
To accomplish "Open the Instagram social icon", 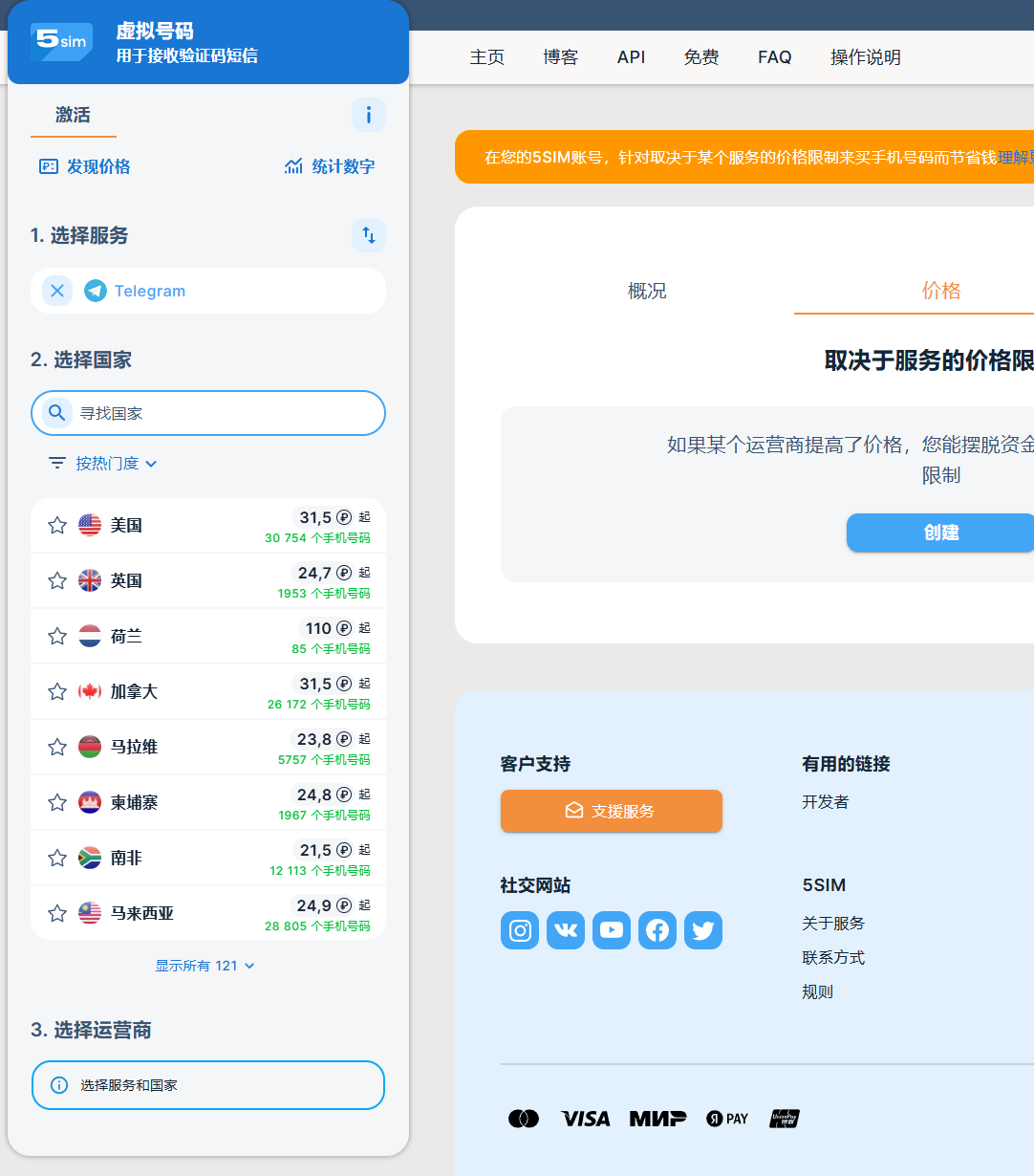I will coord(520,930).
